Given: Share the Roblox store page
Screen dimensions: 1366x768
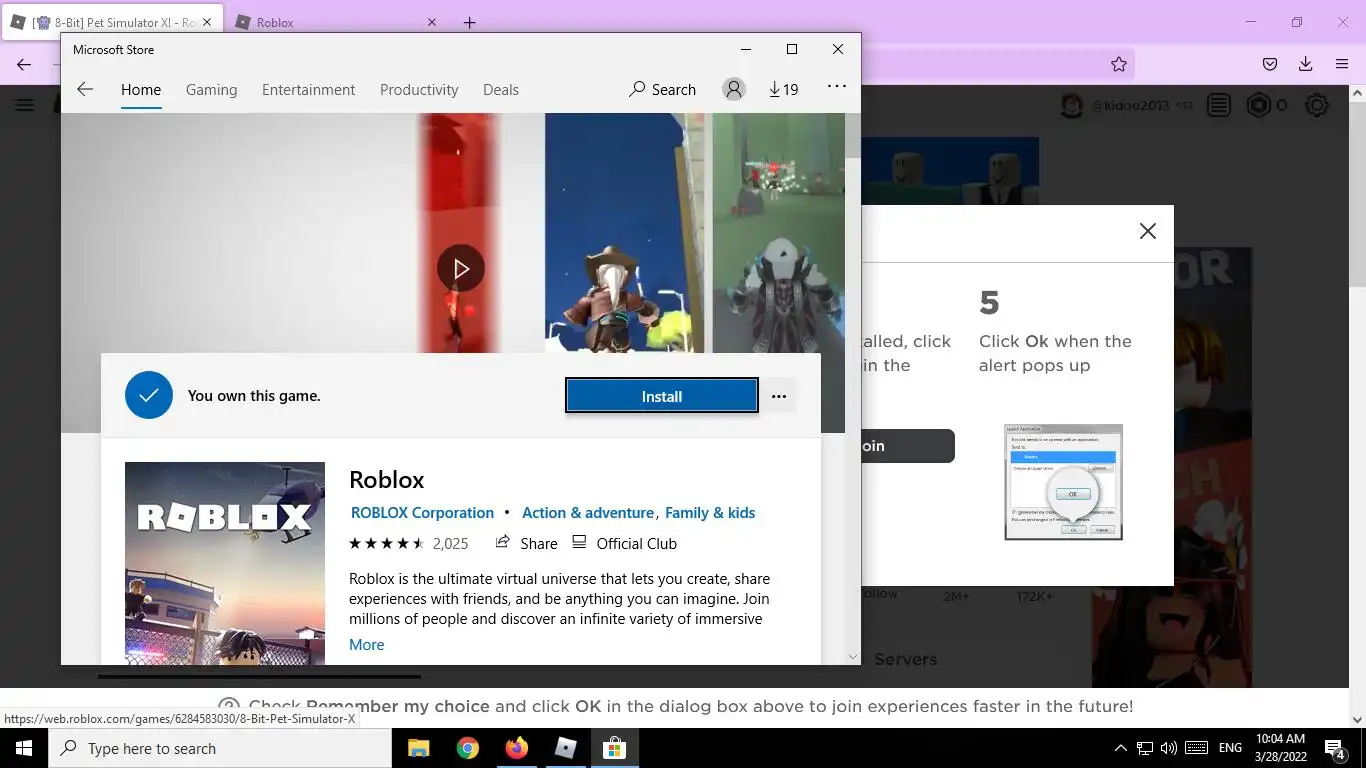Looking at the screenshot, I should [527, 543].
